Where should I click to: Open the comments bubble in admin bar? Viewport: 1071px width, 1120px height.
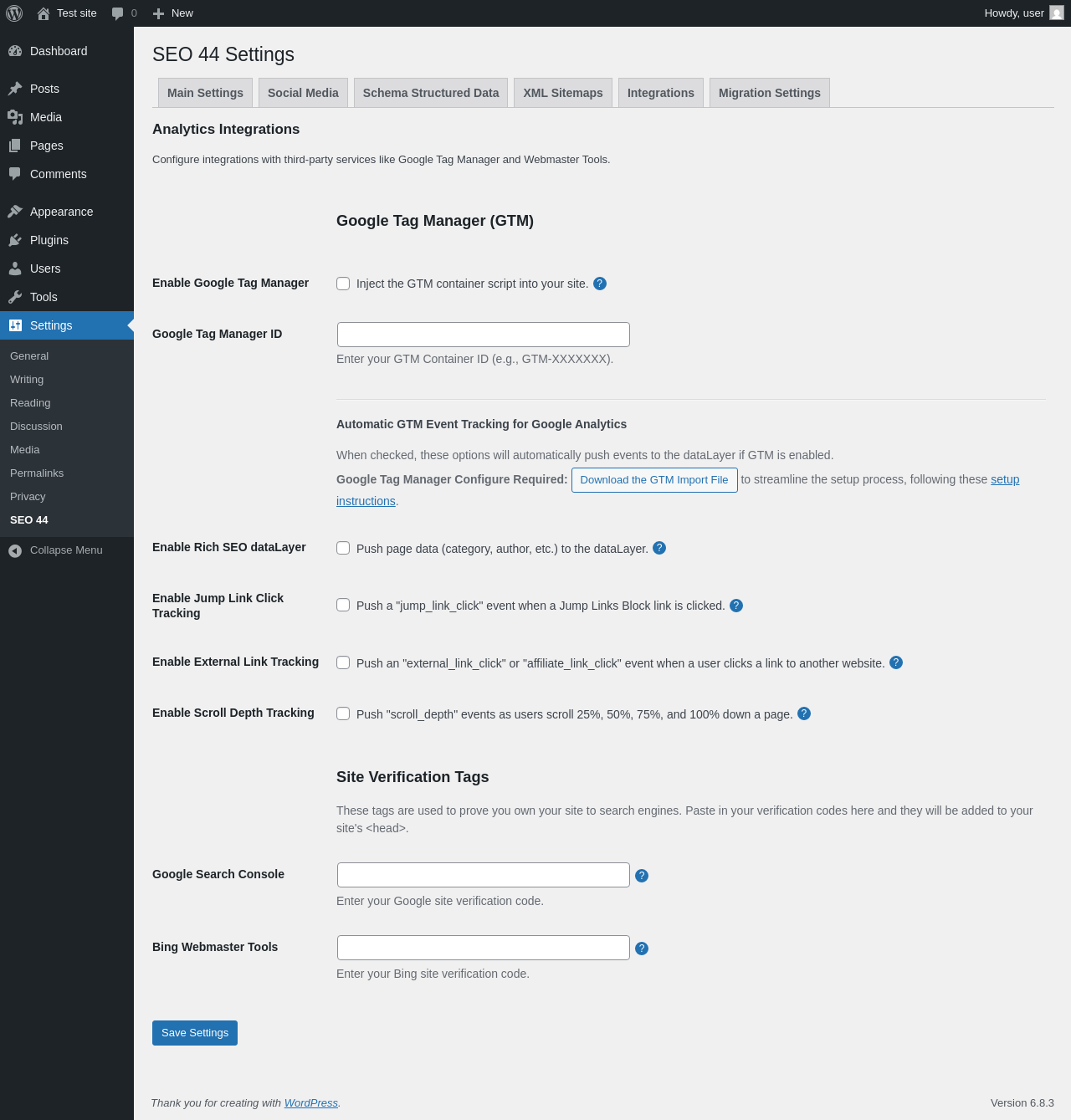pyautogui.click(x=124, y=13)
